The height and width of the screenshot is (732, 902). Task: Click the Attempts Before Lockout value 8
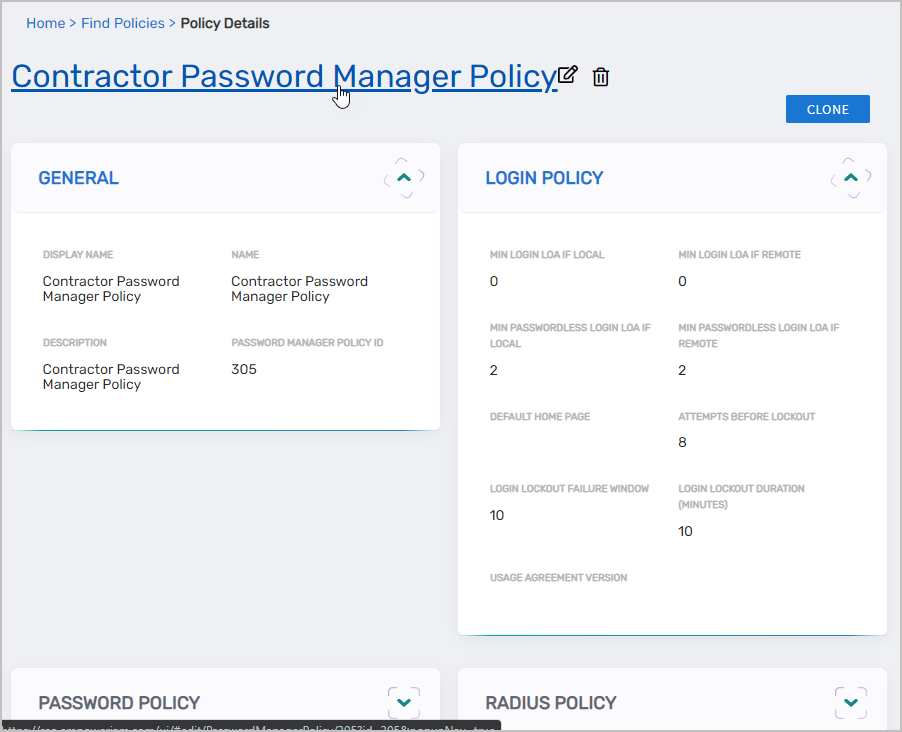[x=683, y=442]
